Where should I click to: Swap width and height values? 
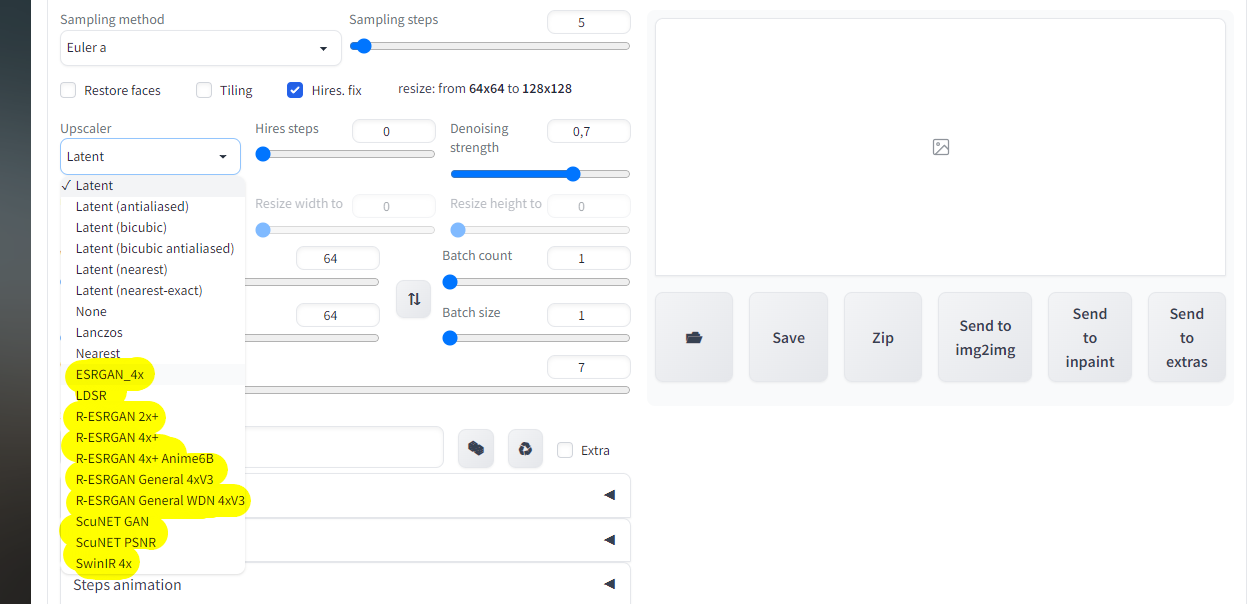pyautogui.click(x=413, y=299)
